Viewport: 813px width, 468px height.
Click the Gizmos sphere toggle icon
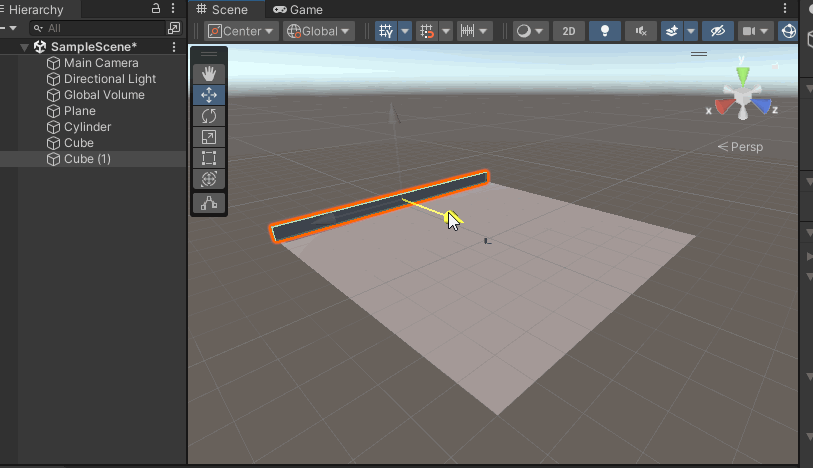point(789,31)
